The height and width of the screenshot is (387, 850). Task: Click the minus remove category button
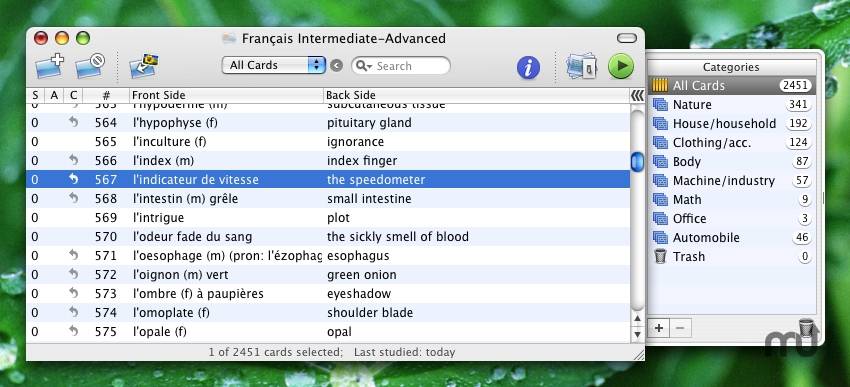[680, 328]
